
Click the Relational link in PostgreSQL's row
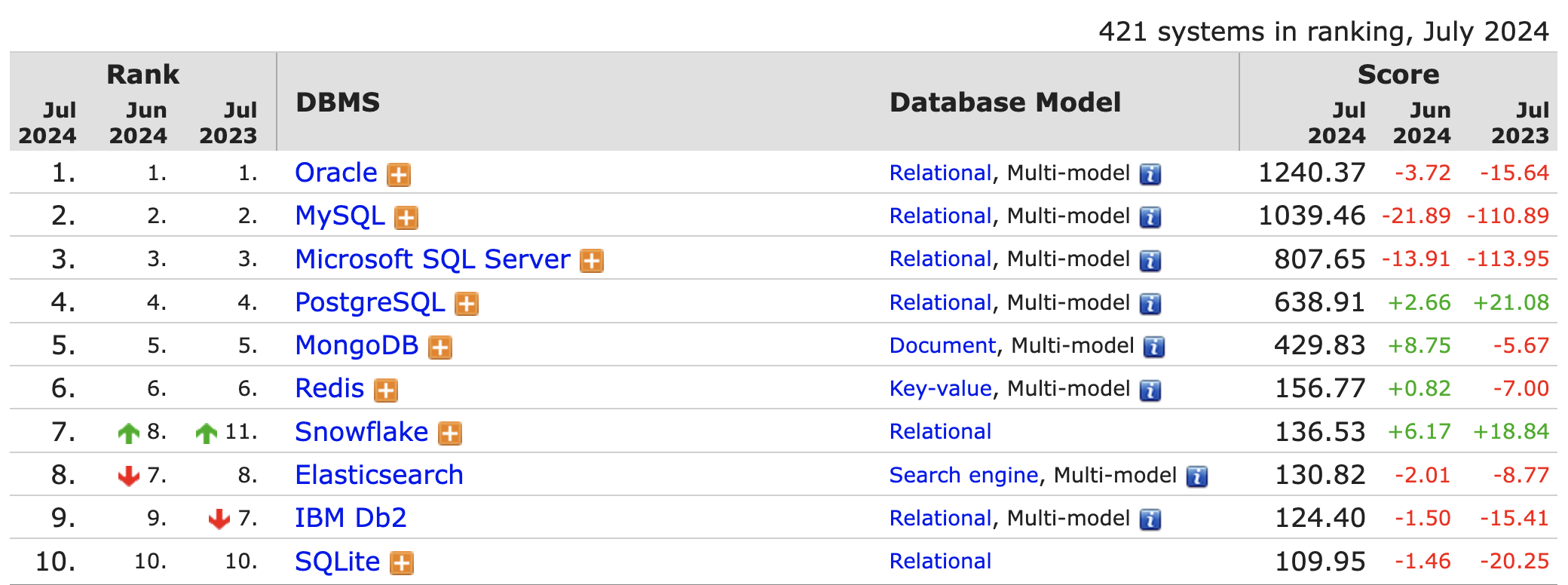(940, 302)
